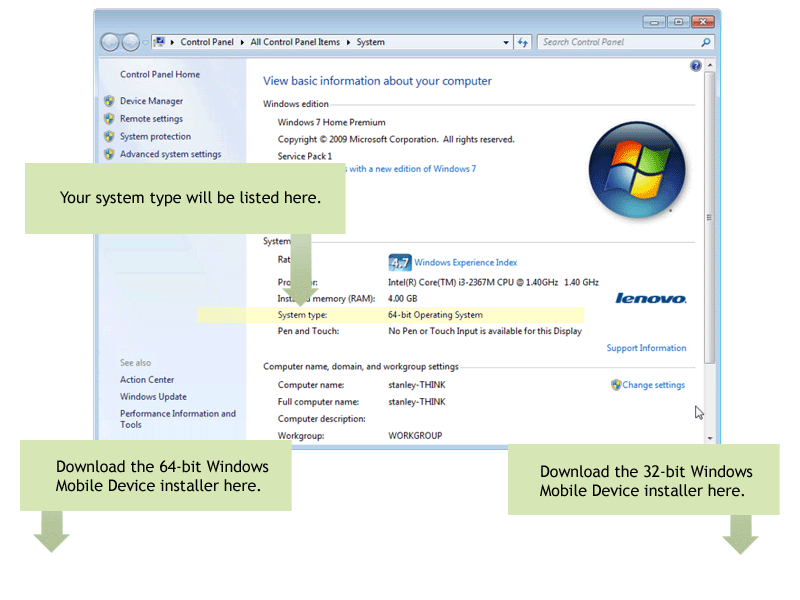Click the Lenovo logo
Image resolution: width=800 pixels, height=600 pixels.
(x=651, y=298)
